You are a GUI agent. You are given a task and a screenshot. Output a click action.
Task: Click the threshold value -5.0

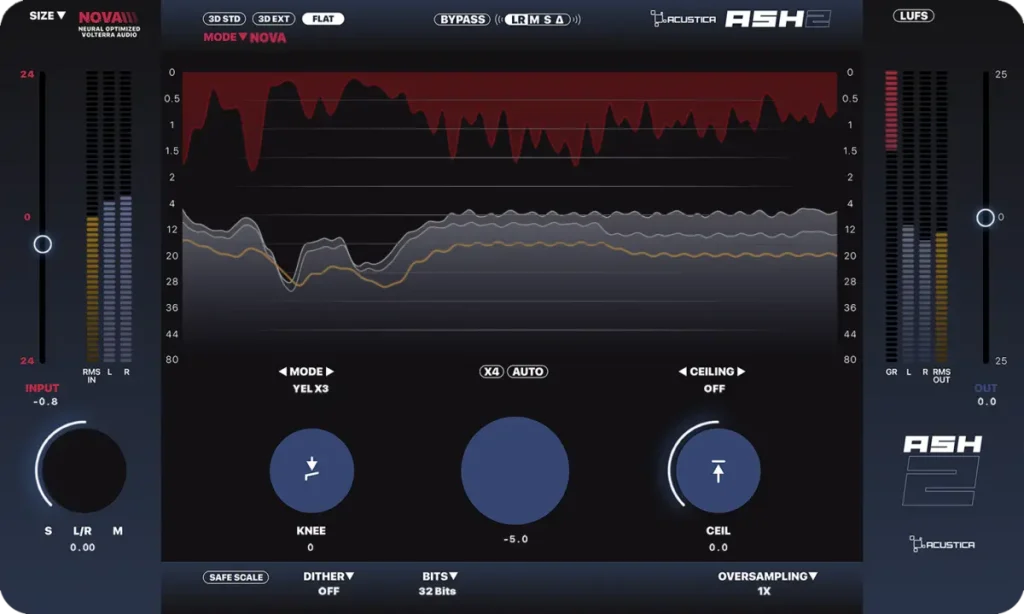(x=515, y=540)
